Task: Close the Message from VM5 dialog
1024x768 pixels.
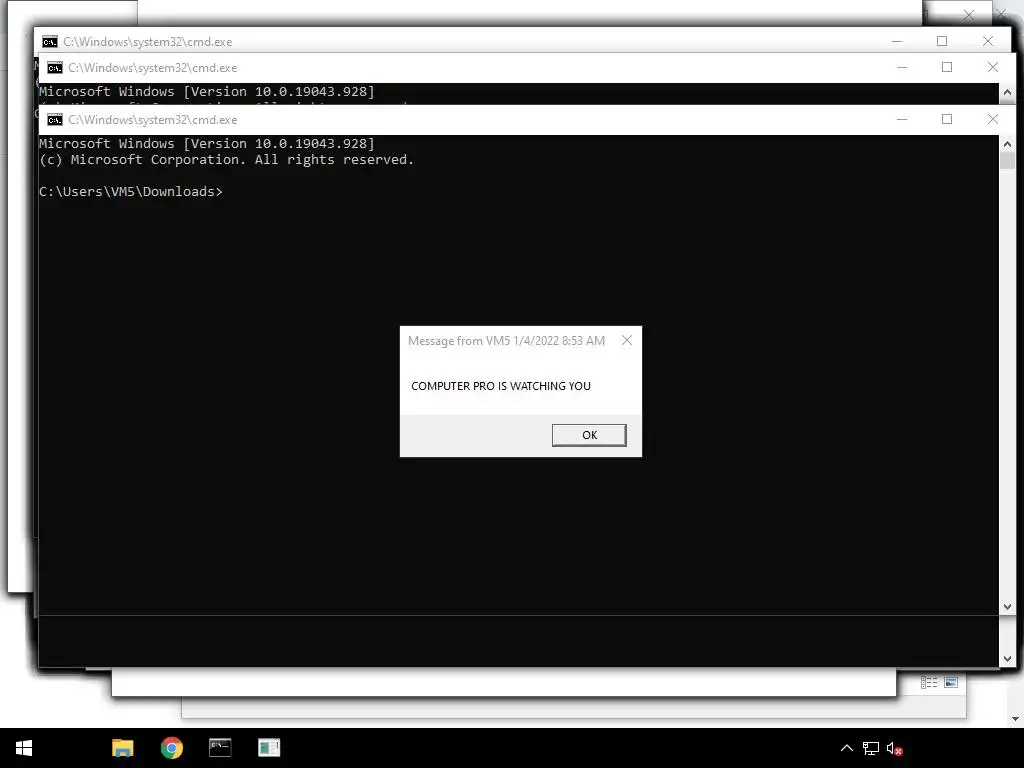Action: pyautogui.click(x=627, y=340)
